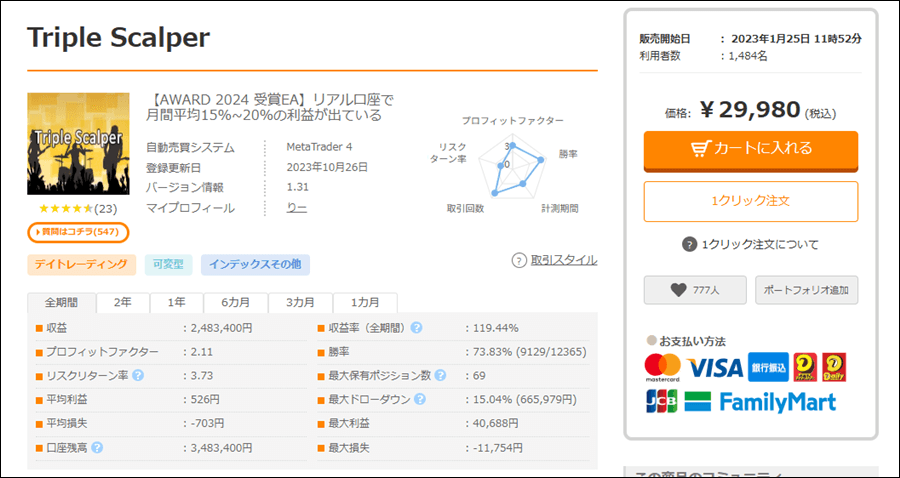Click the 最大保有ポジション数 value 69
This screenshot has width=900, height=478.
[x=479, y=376]
